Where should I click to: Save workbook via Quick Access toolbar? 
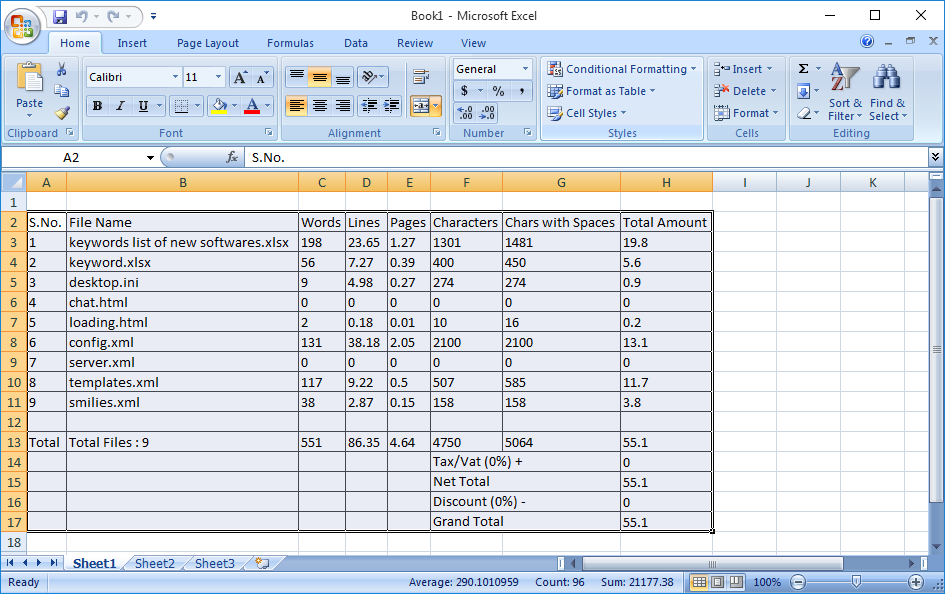tap(60, 16)
